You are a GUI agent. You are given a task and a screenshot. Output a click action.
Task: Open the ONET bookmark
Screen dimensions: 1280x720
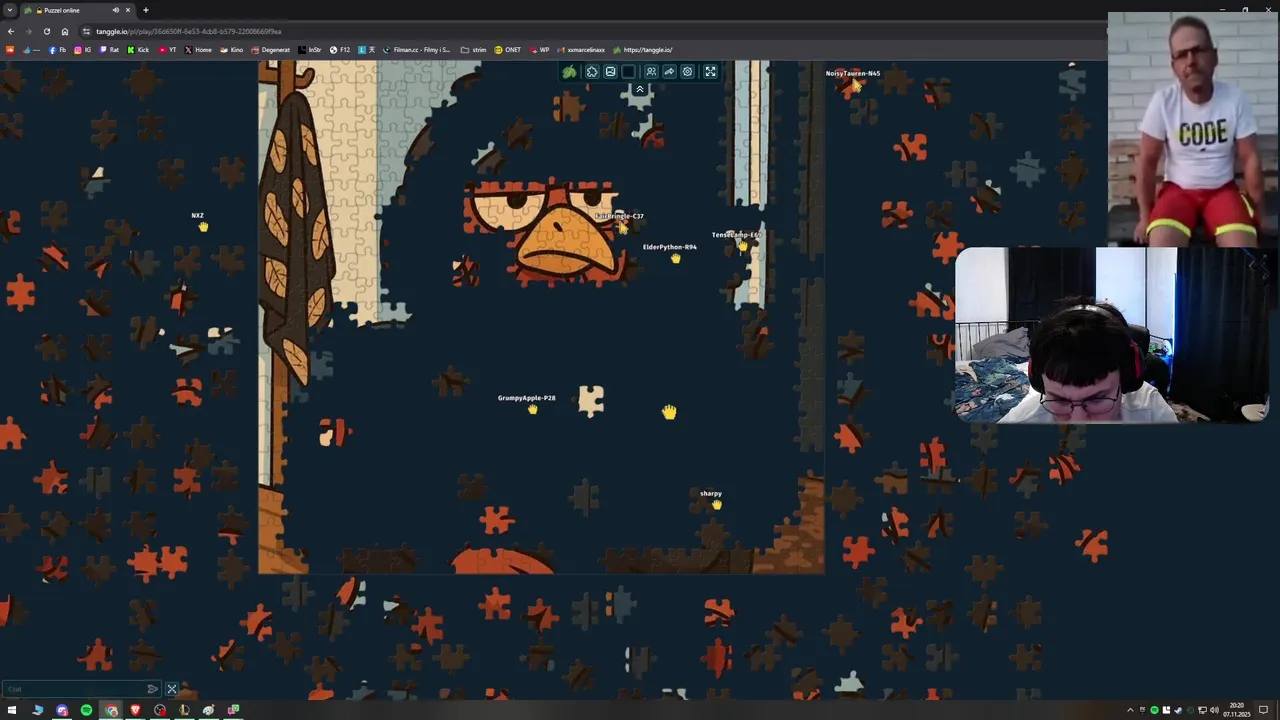tap(508, 50)
